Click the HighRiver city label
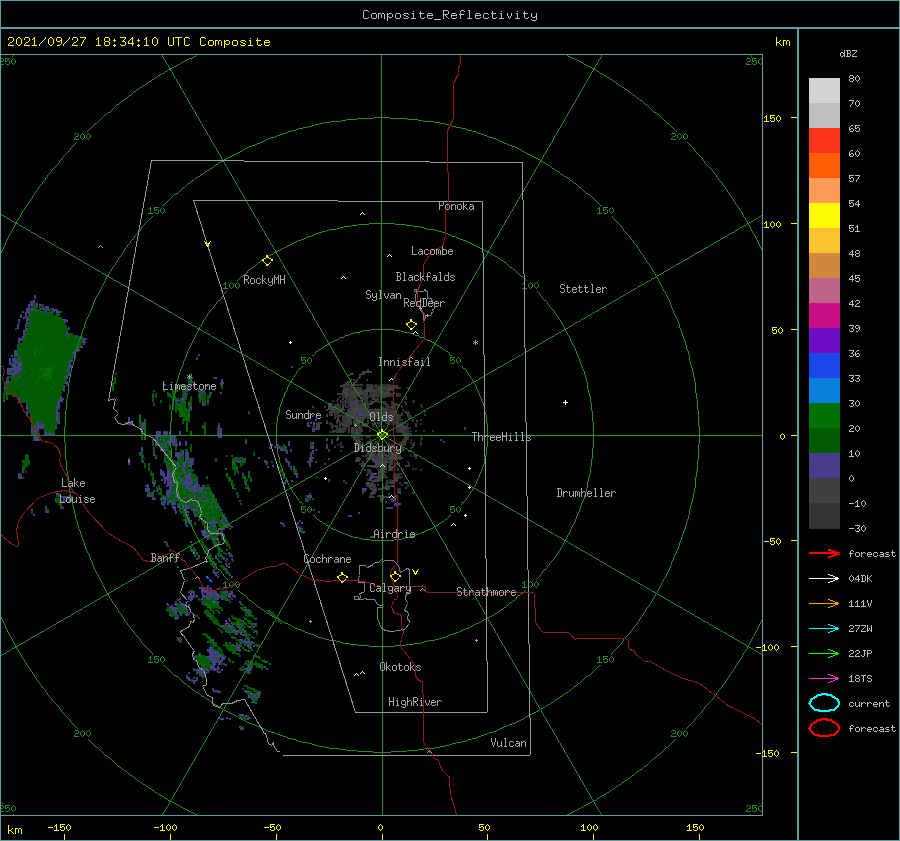 pyautogui.click(x=414, y=702)
